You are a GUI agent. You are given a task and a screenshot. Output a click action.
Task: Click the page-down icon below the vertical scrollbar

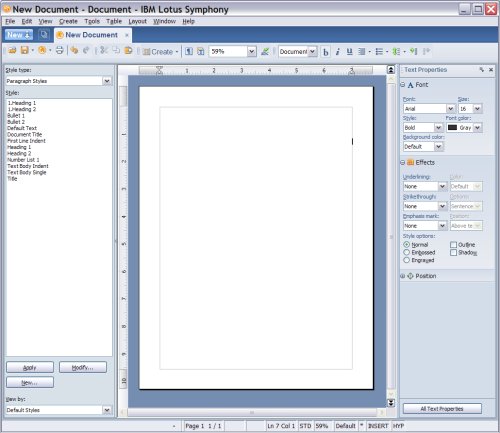(391, 403)
